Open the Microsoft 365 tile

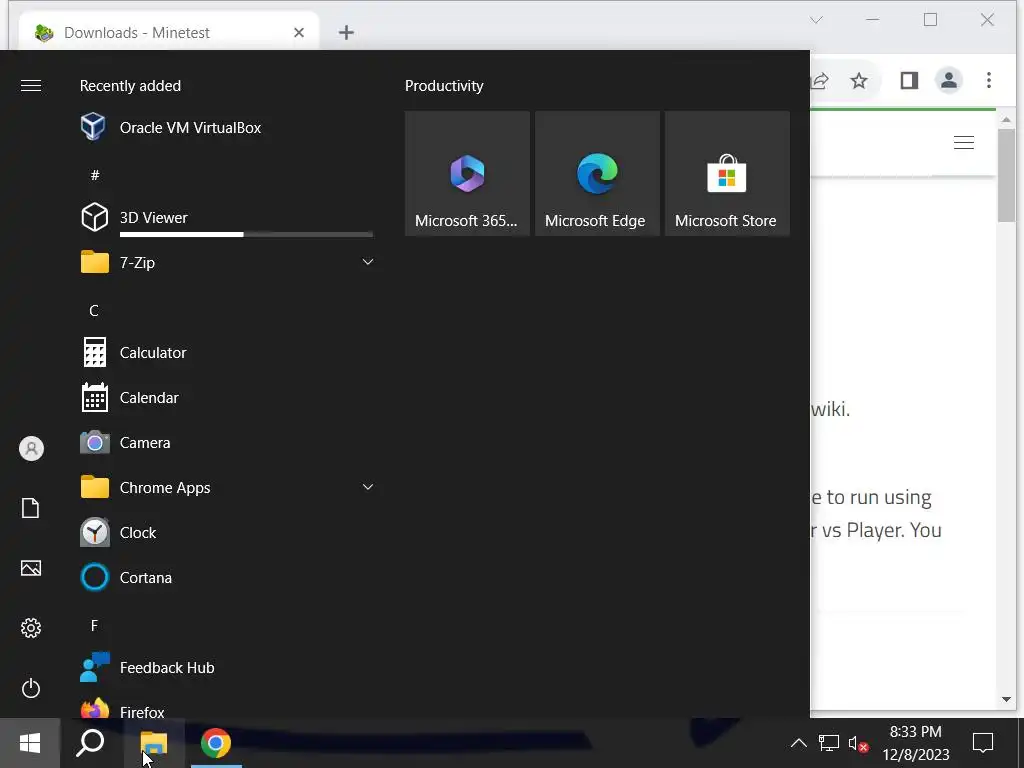[x=467, y=173]
